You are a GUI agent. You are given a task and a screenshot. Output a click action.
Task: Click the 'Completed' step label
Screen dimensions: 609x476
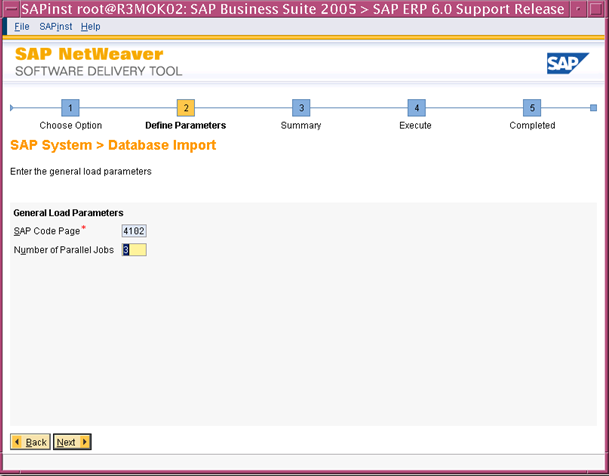click(532, 125)
